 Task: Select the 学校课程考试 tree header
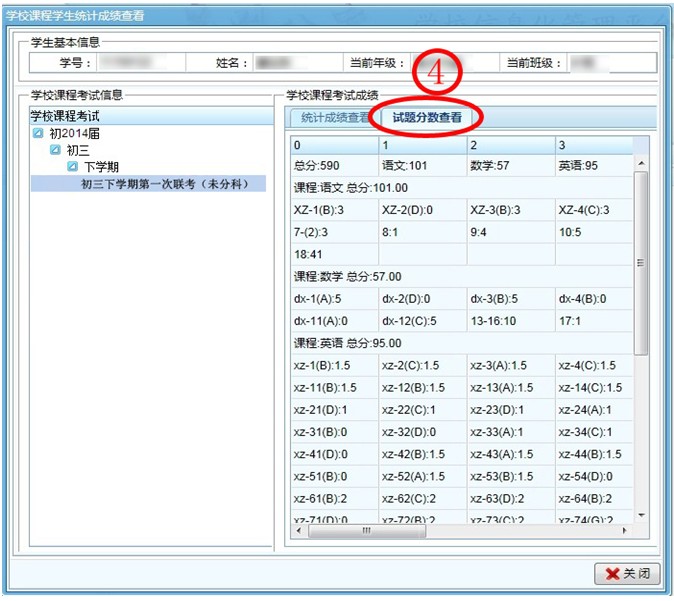[150, 116]
